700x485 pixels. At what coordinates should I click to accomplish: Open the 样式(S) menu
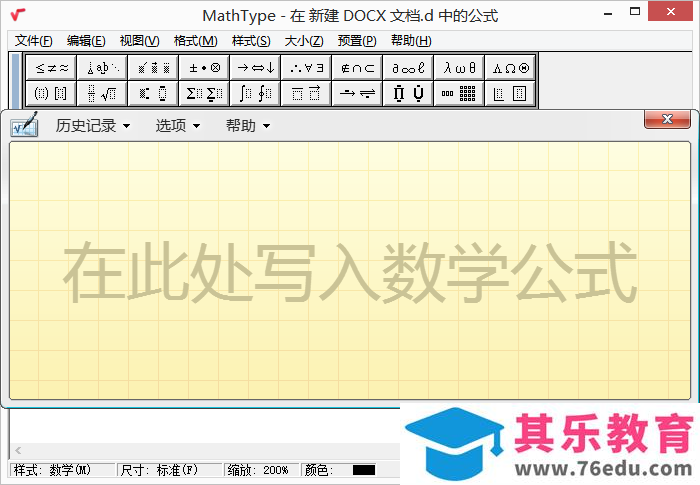click(x=251, y=41)
